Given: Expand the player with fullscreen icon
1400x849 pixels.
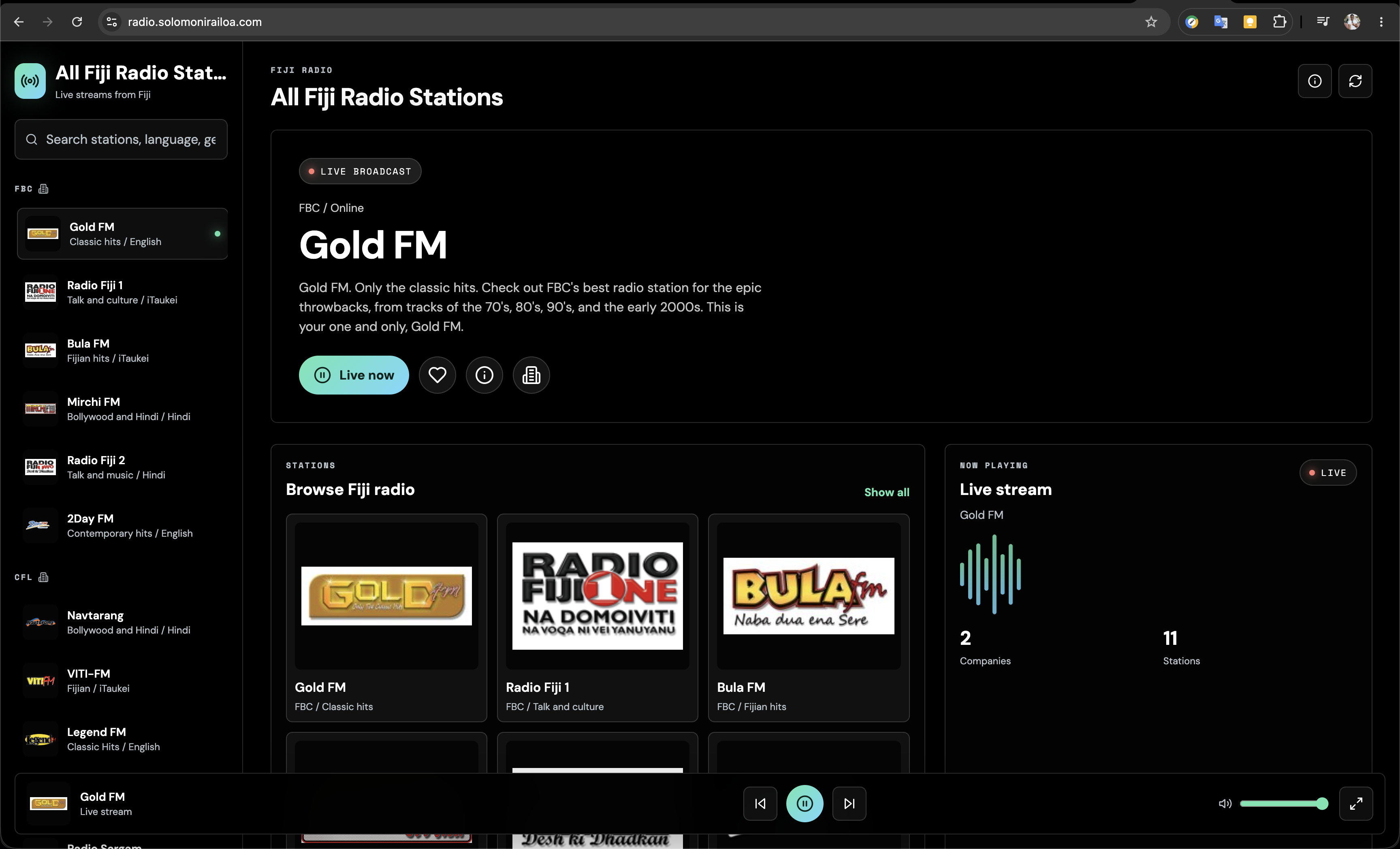Looking at the screenshot, I should (1356, 804).
